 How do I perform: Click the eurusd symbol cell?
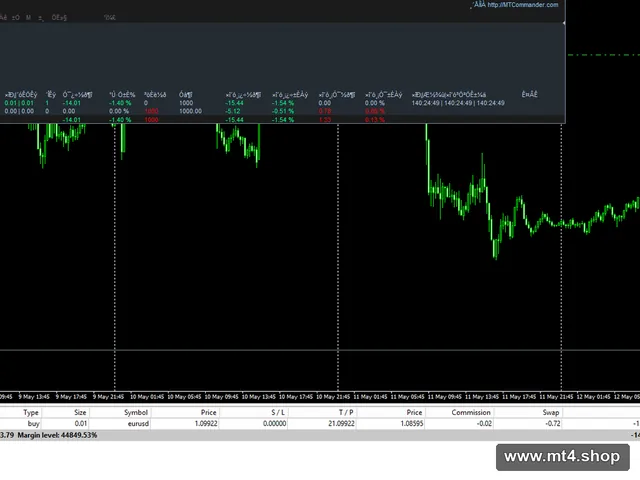[x=138, y=423]
